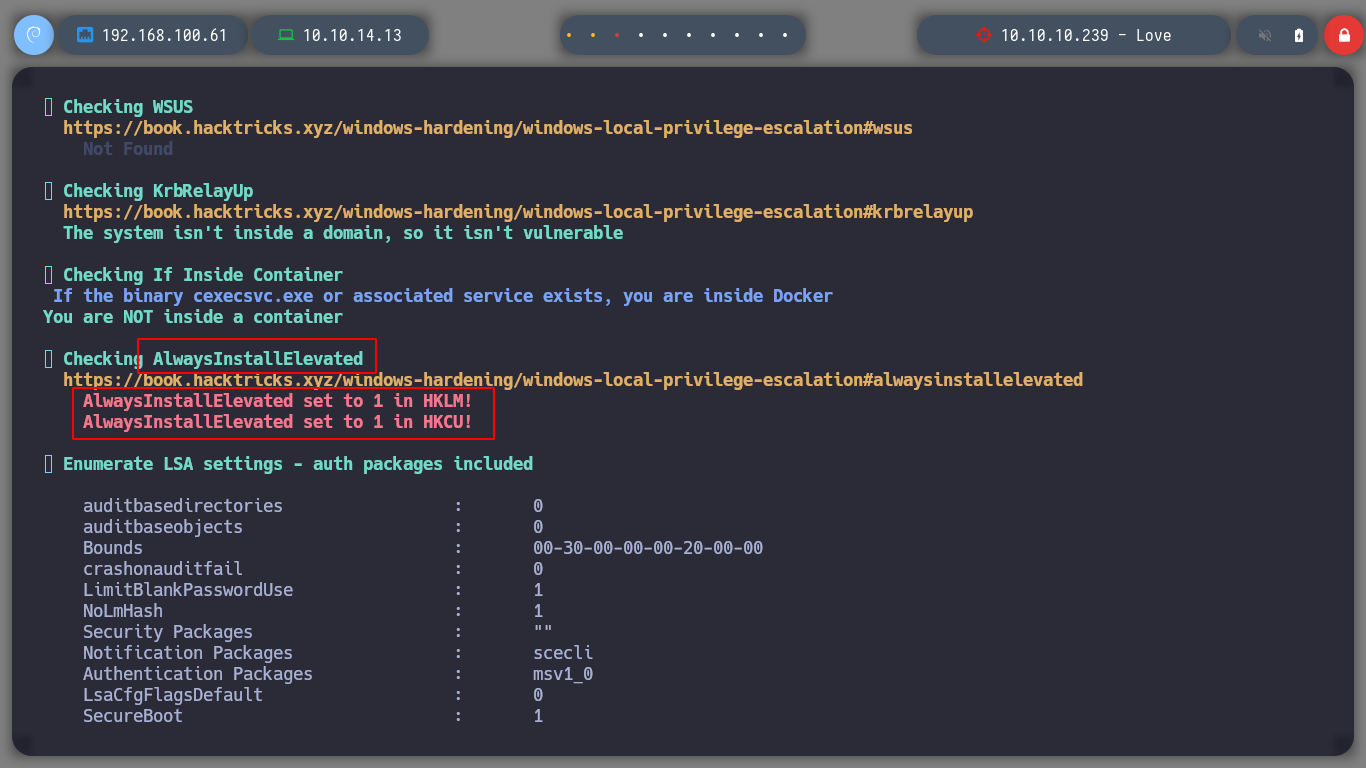Viewport: 1366px width, 768px height.
Task: Switch to the first yellow workspace dot
Action: pos(569,35)
